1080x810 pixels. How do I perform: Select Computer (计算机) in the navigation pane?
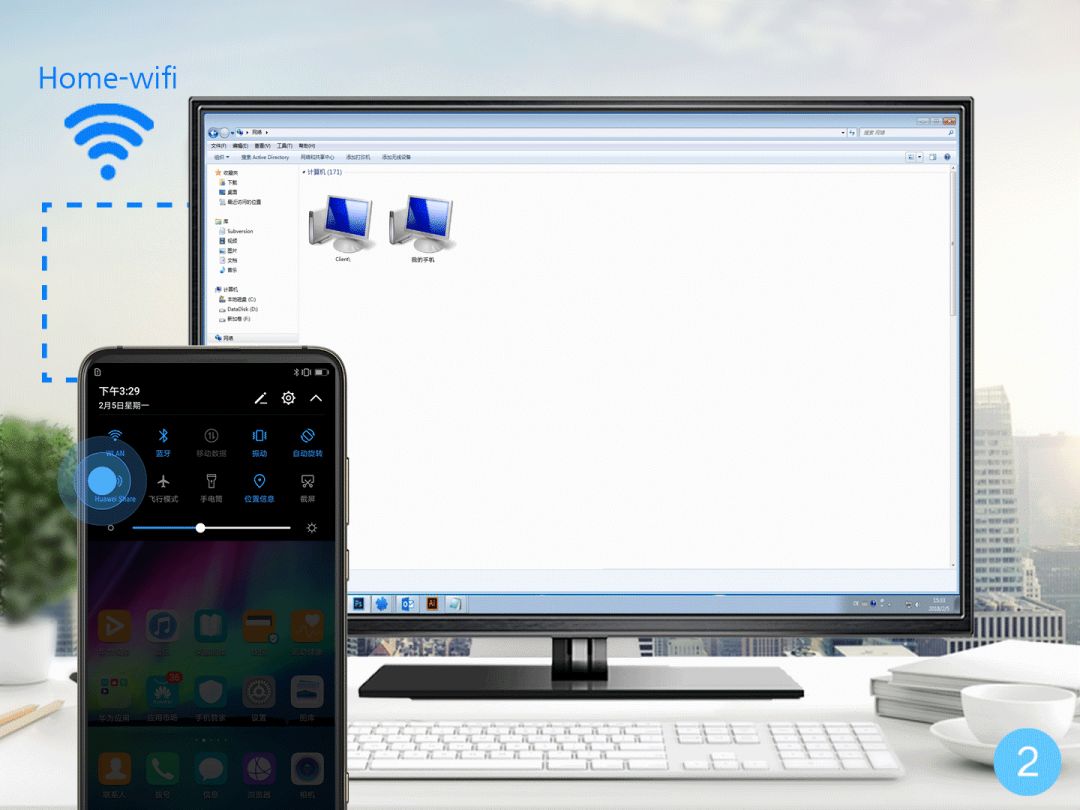point(227,289)
